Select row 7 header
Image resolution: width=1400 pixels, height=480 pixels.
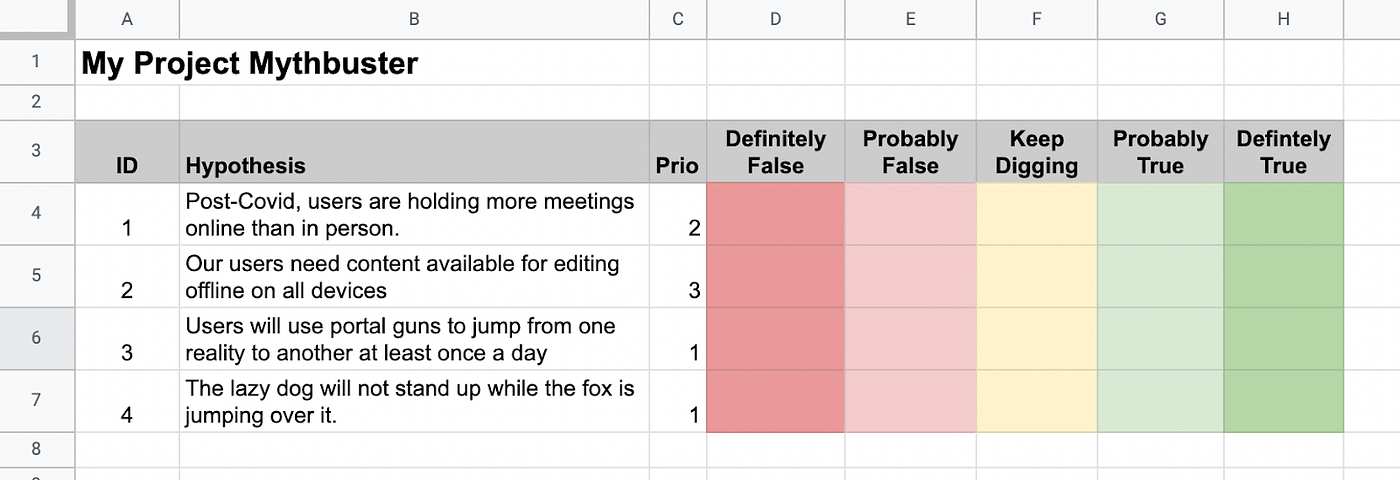click(x=37, y=401)
